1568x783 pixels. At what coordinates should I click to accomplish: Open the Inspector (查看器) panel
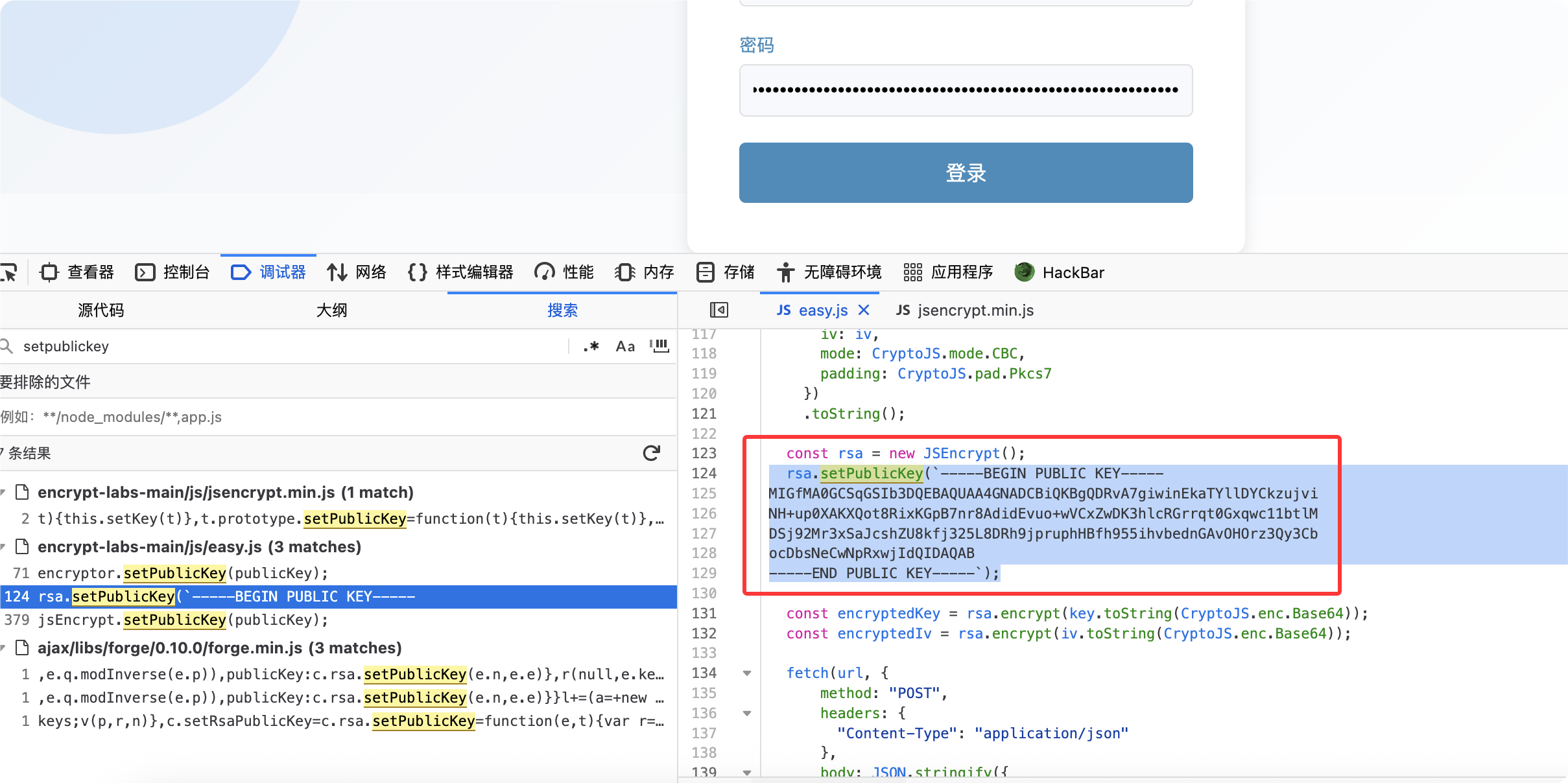(x=77, y=272)
